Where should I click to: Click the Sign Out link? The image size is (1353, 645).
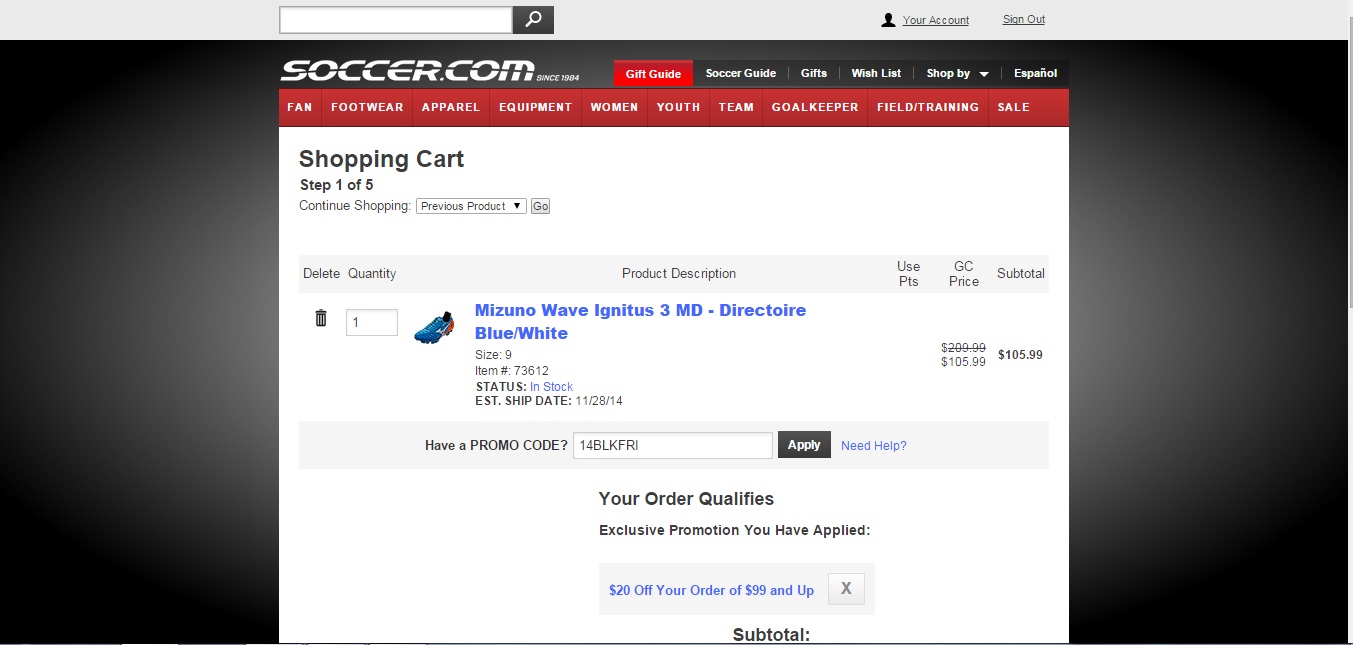(x=1023, y=20)
